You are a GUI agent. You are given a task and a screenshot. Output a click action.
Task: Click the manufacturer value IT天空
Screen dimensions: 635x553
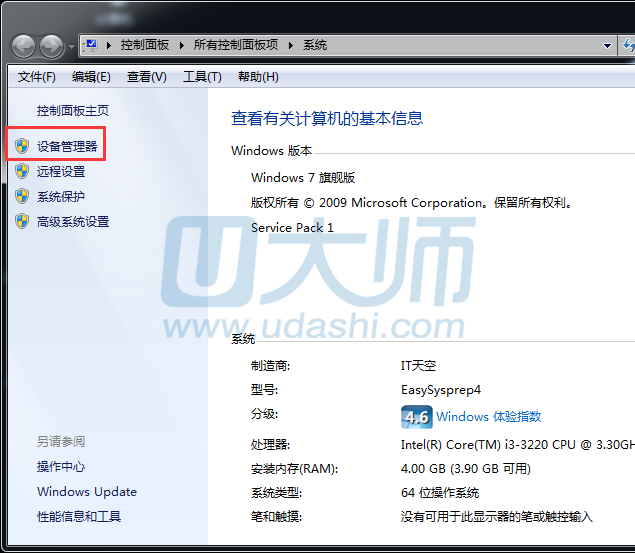(x=418, y=366)
